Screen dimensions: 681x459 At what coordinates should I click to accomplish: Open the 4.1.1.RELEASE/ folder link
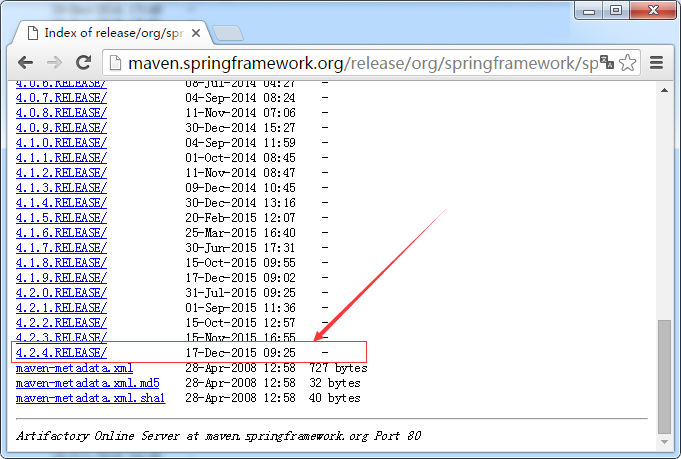point(61,158)
